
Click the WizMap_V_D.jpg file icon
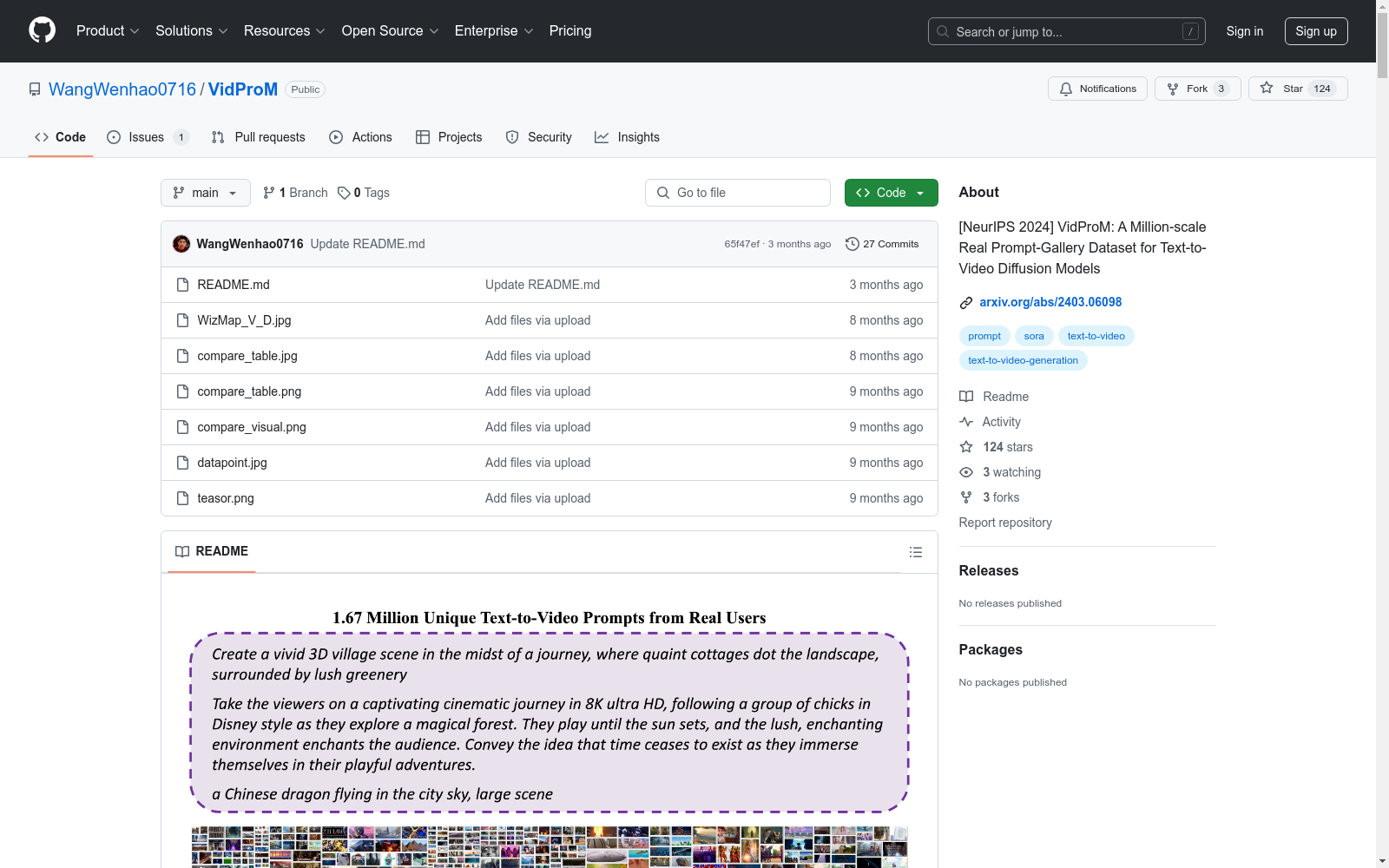click(x=182, y=320)
